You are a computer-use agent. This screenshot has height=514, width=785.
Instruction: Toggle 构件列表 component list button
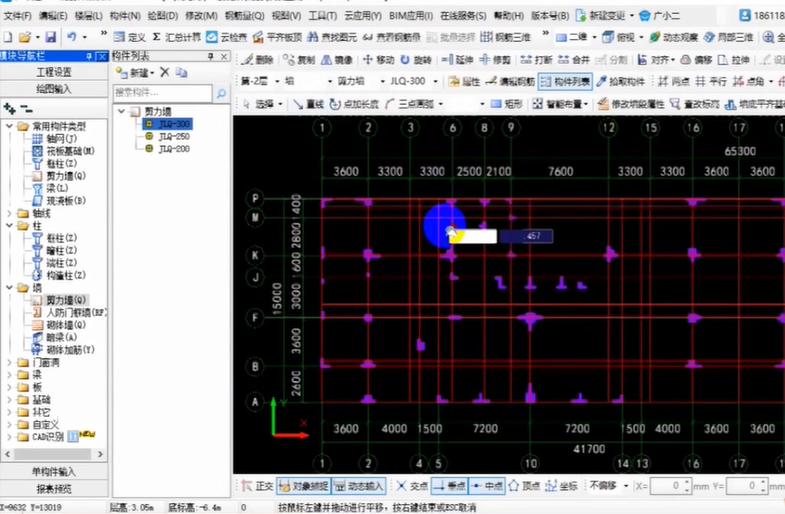point(565,82)
